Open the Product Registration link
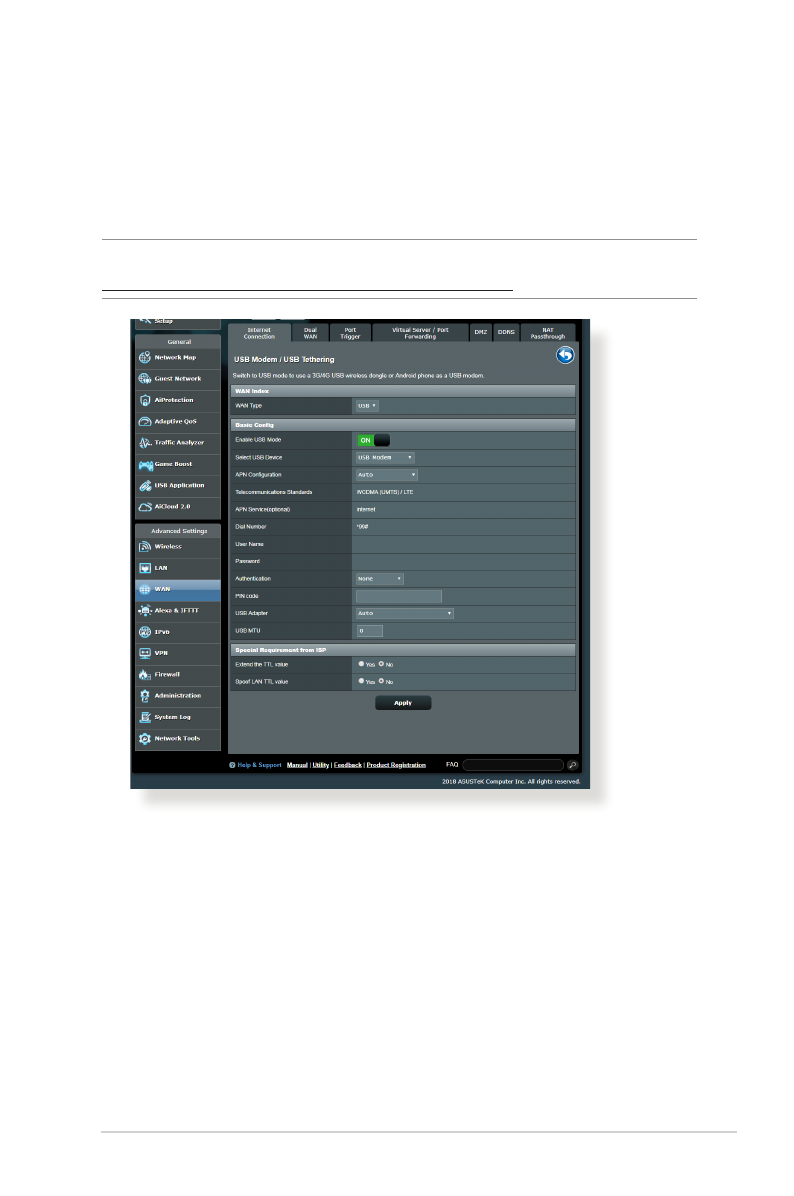The image size is (794, 1196). click(396, 765)
